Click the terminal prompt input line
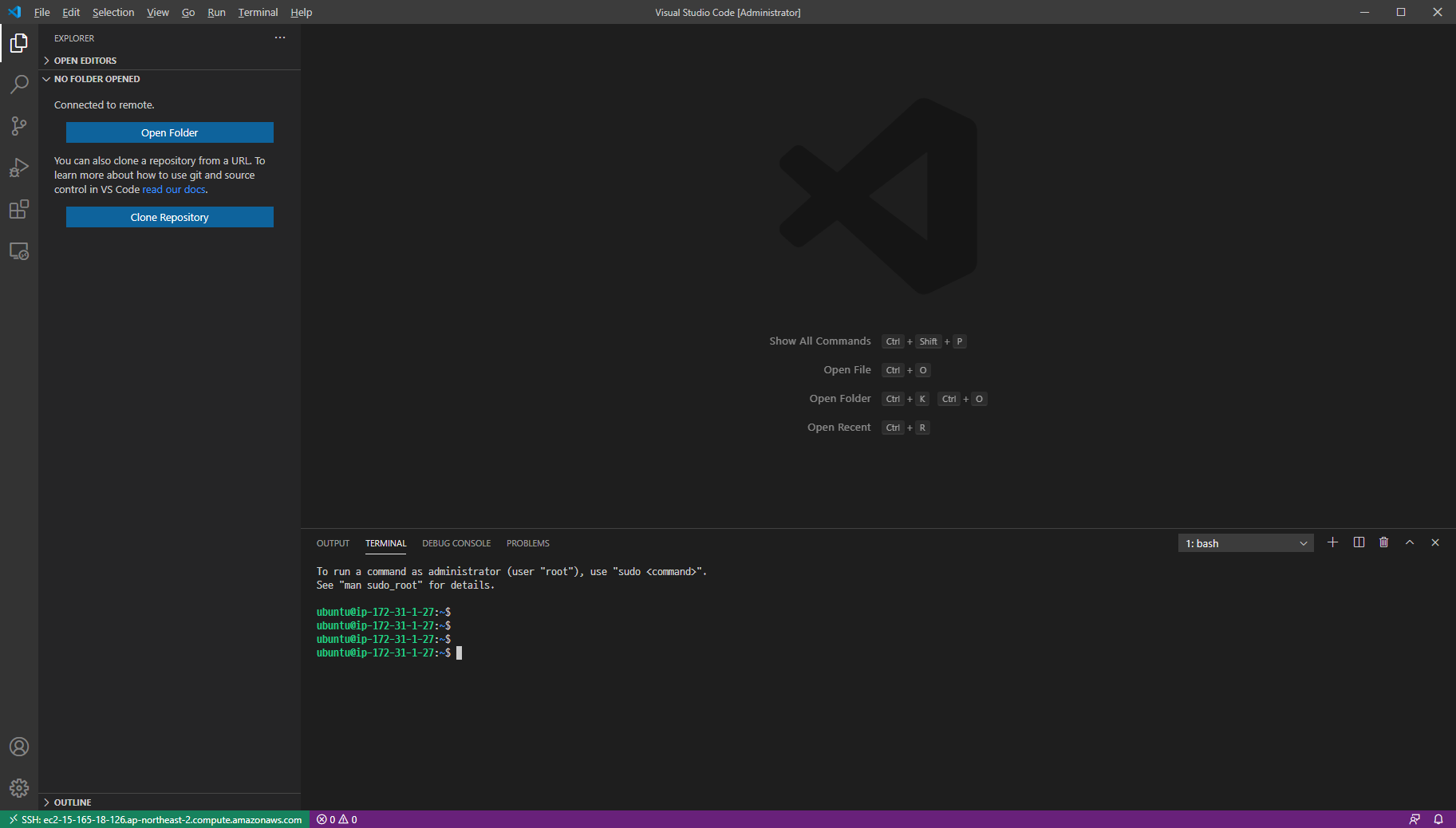1456x828 pixels. point(389,653)
